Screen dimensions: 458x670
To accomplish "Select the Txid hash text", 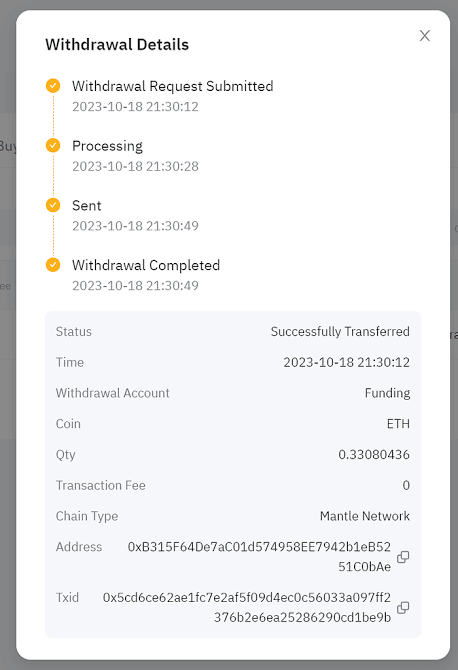I will pyautogui.click(x=247, y=607).
